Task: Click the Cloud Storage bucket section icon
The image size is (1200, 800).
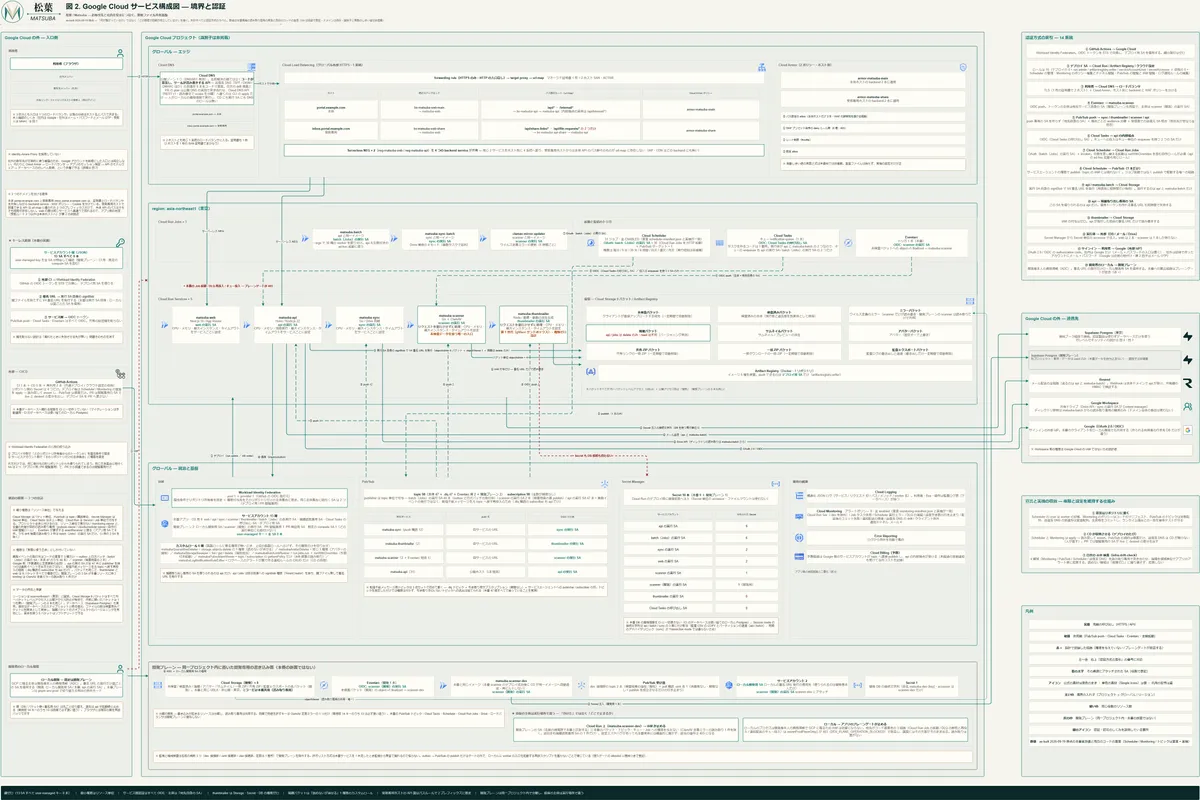Action: coord(968,300)
